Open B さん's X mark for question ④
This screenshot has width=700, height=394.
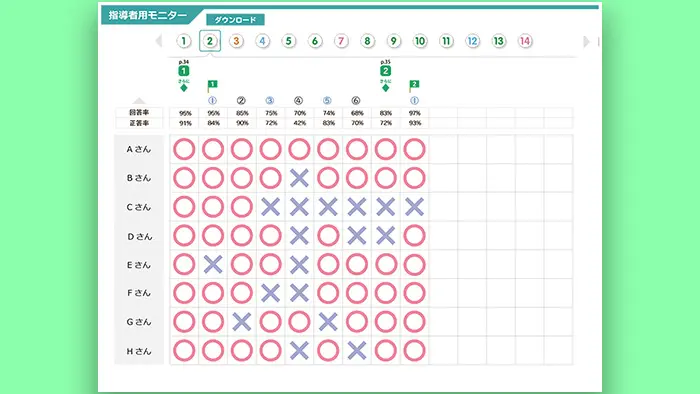click(x=299, y=178)
